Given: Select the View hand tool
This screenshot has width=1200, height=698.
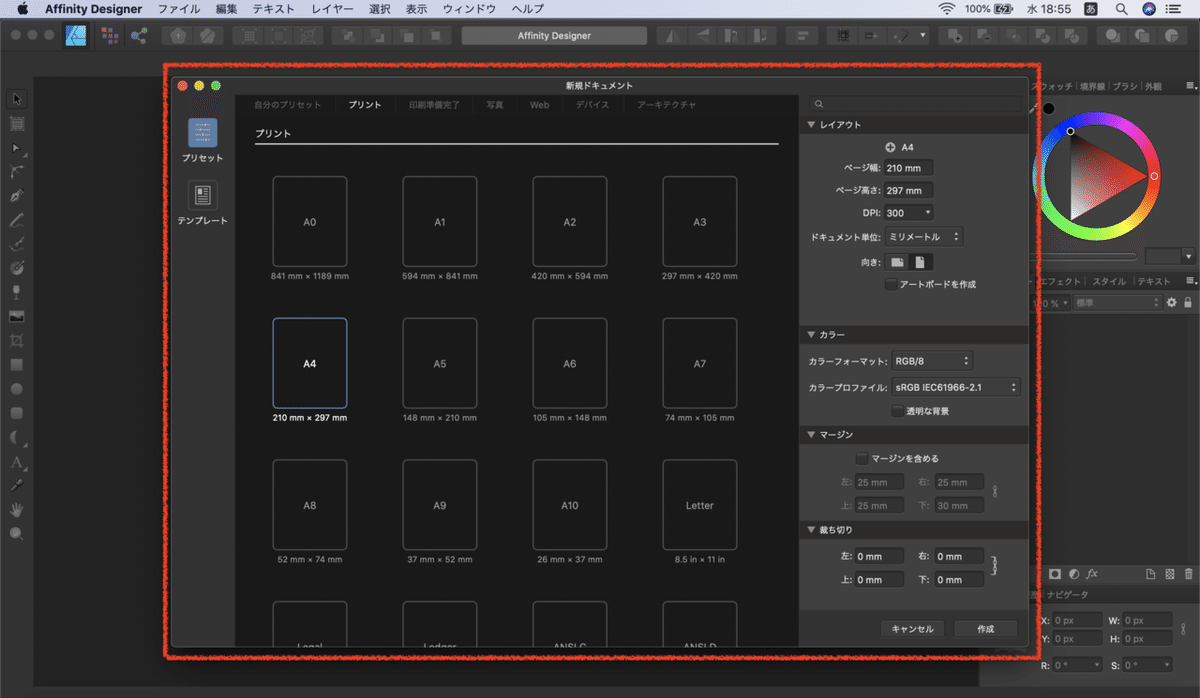Looking at the screenshot, I should click(17, 510).
